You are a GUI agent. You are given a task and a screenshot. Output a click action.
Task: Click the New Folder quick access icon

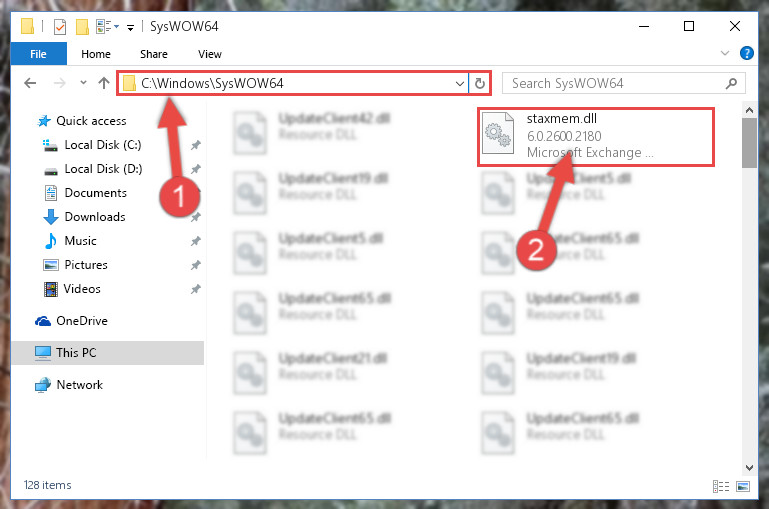(x=82, y=26)
